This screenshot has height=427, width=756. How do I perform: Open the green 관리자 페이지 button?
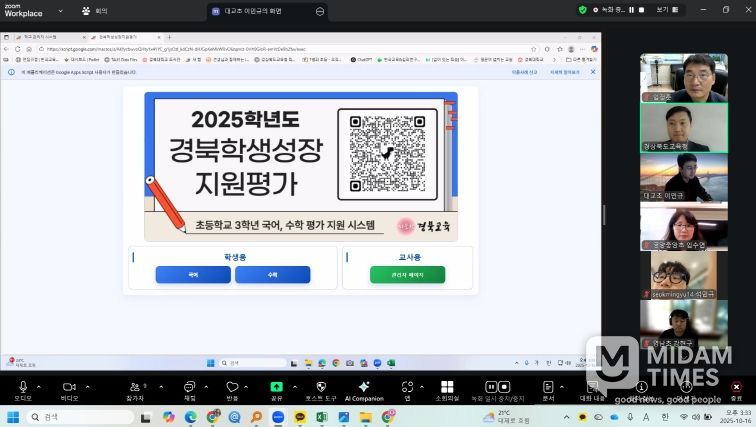[393, 274]
